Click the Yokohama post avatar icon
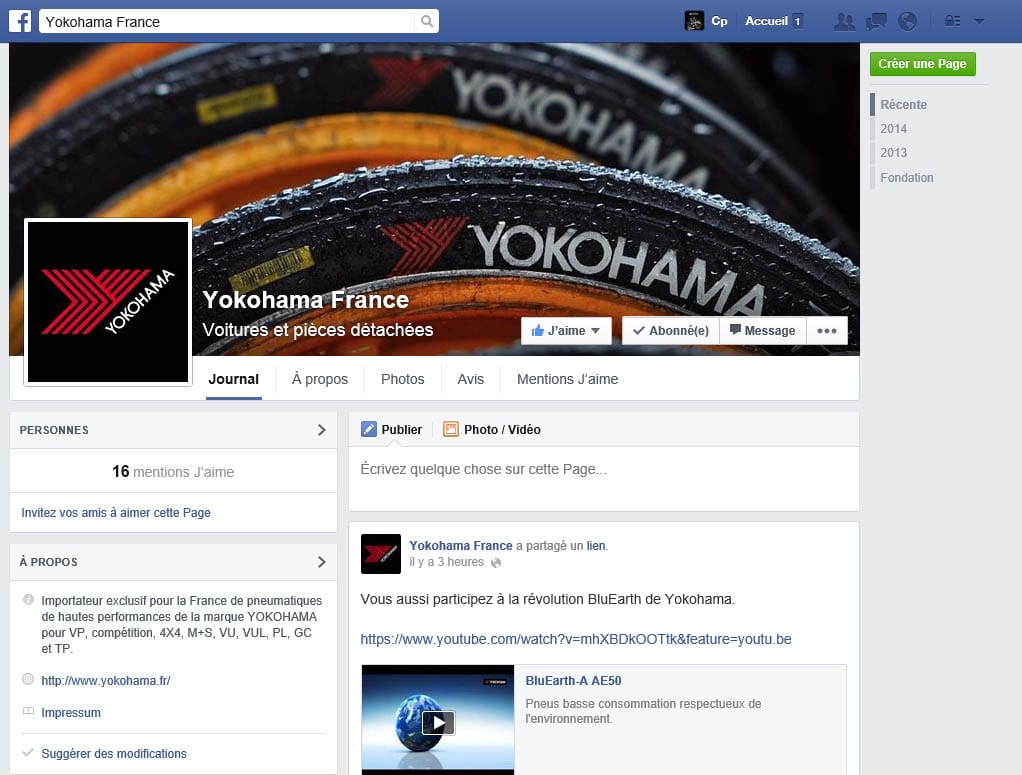This screenshot has width=1022, height=775. 380,554
